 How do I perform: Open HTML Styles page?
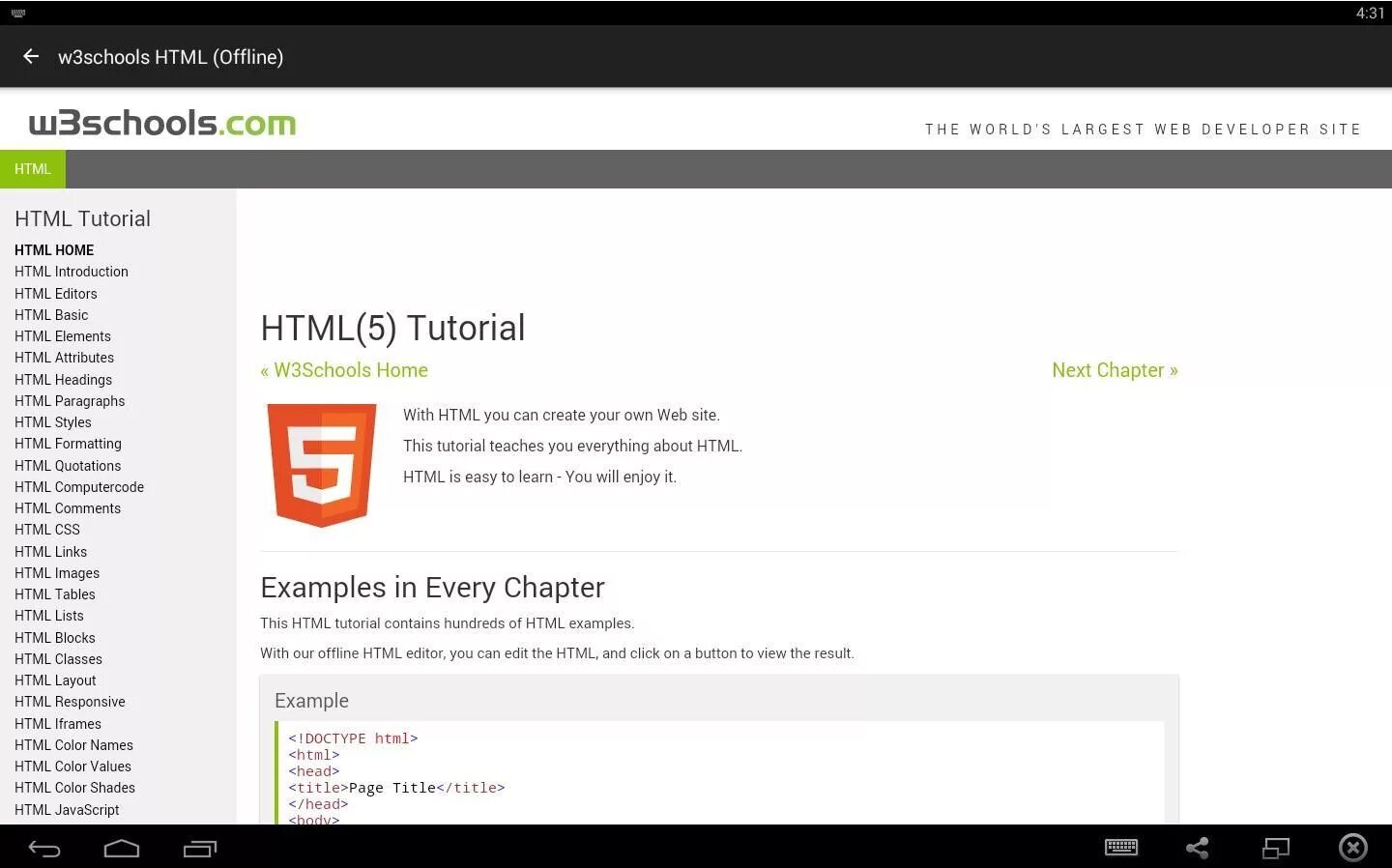click(x=53, y=422)
